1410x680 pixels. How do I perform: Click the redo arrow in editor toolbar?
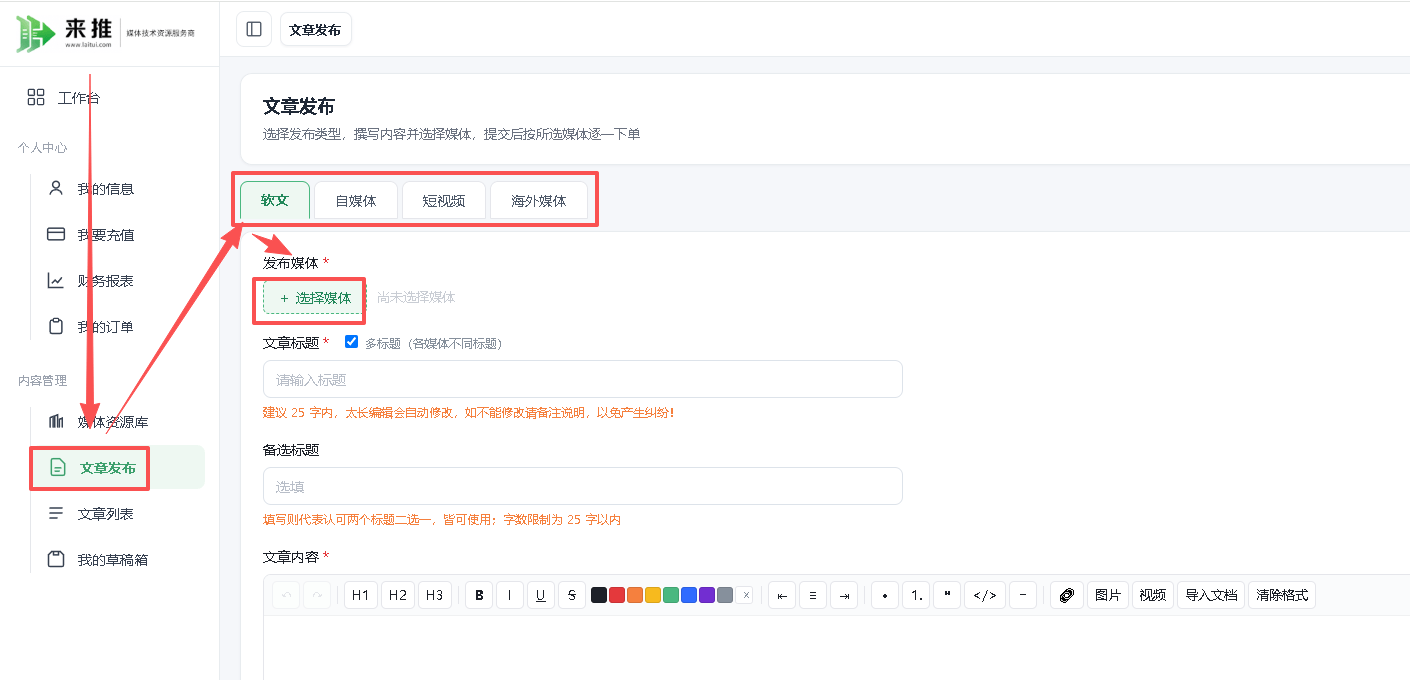tap(317, 595)
